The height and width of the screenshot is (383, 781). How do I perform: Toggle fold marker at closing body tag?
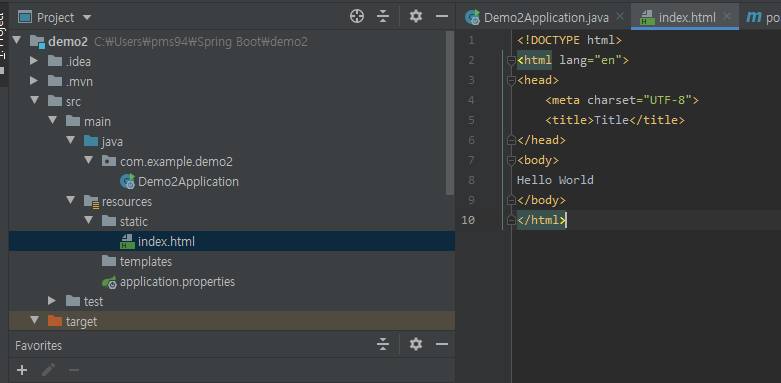pyautogui.click(x=511, y=200)
